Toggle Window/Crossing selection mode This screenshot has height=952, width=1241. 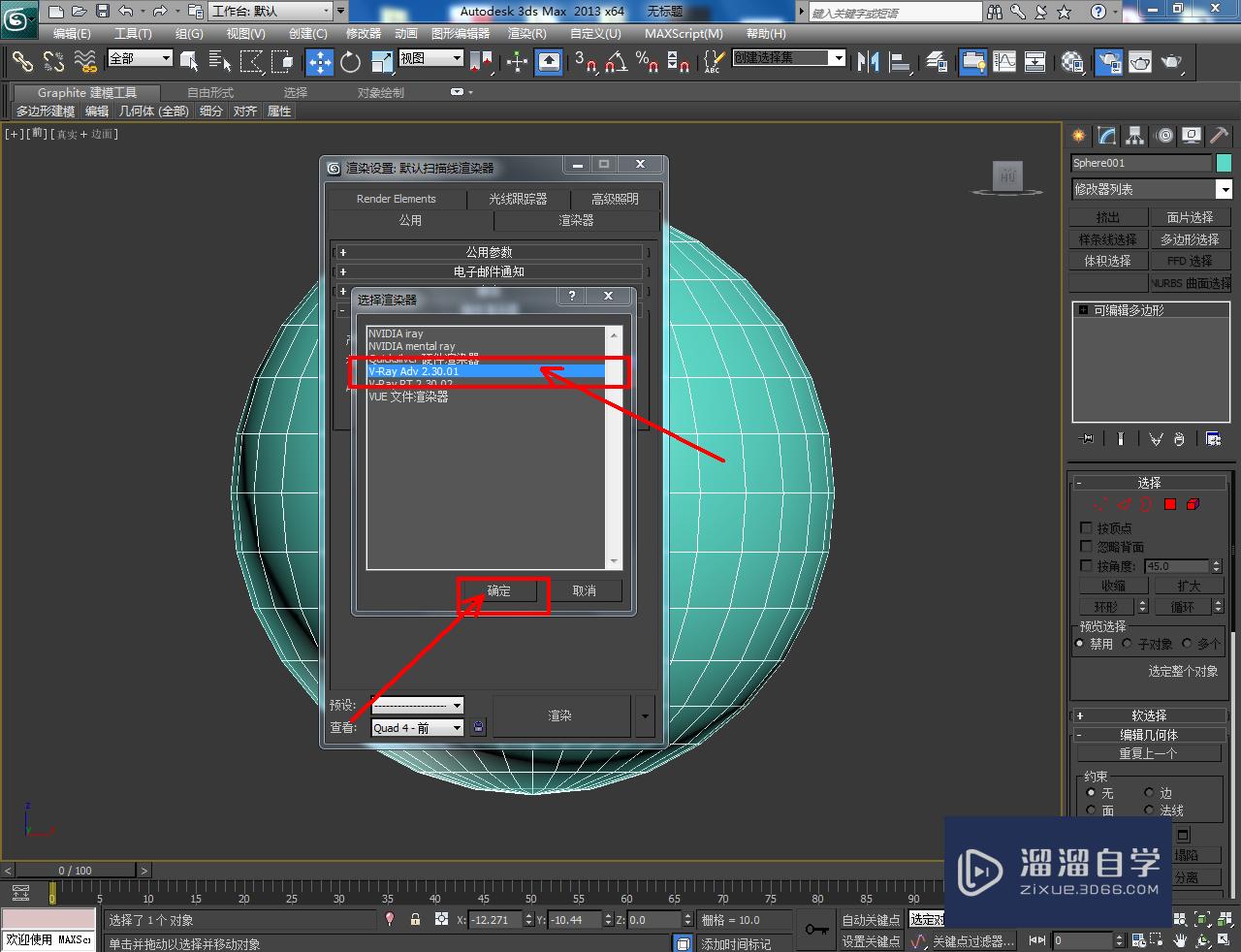pos(282,62)
